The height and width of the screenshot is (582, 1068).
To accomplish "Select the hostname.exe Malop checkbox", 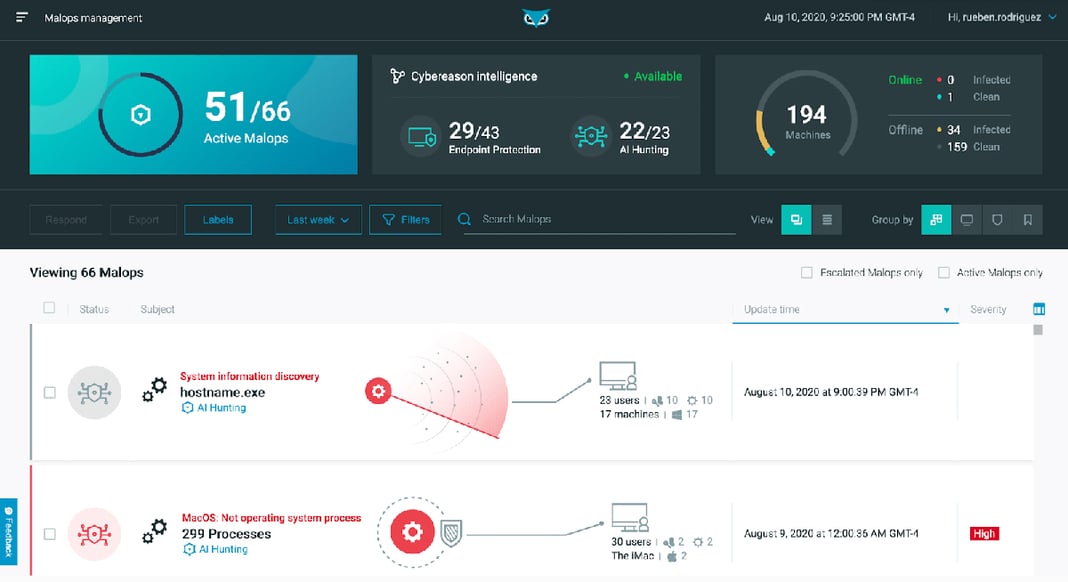I will tap(48, 392).
